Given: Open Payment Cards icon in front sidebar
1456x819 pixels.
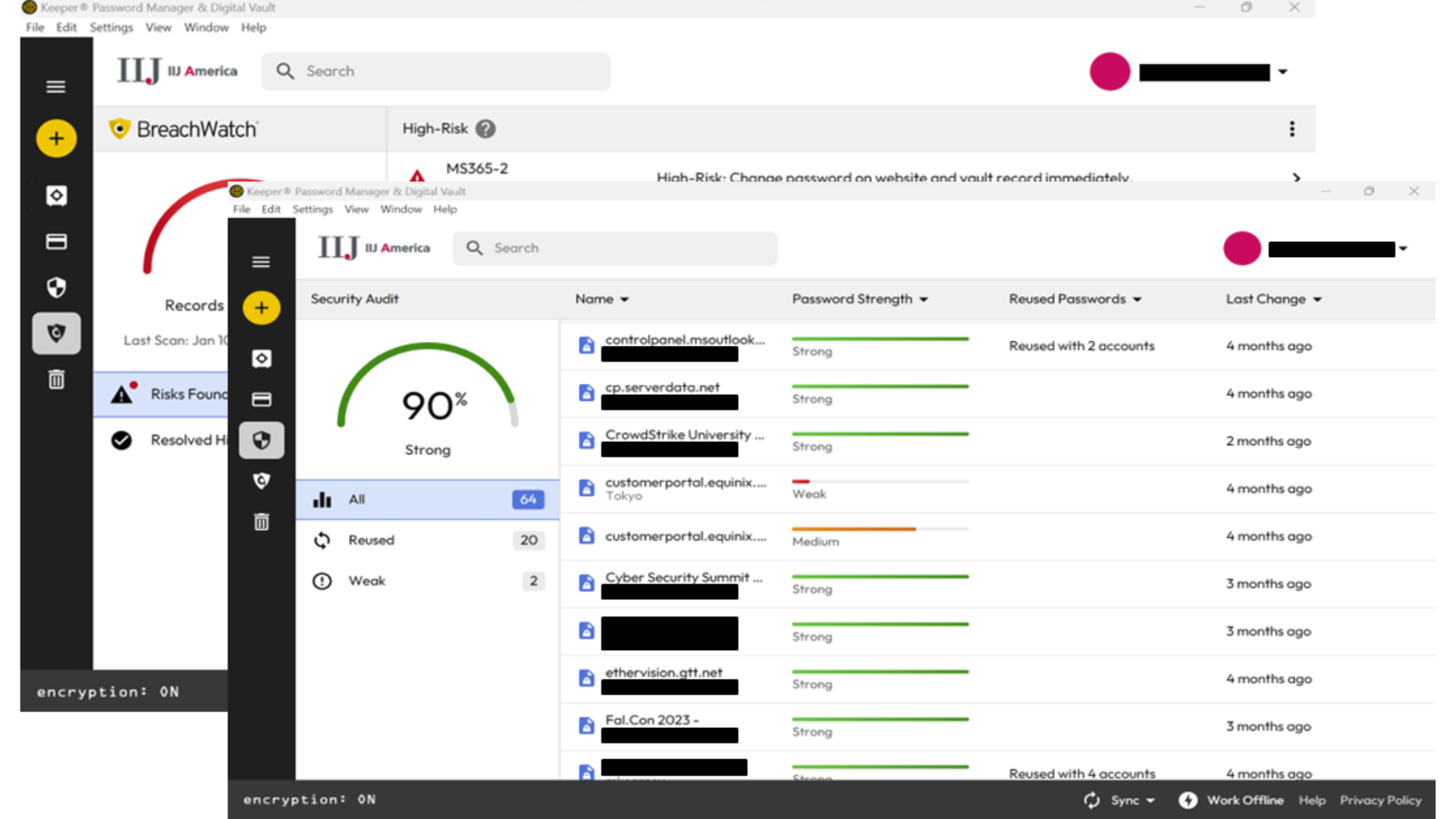Looking at the screenshot, I should (262, 400).
